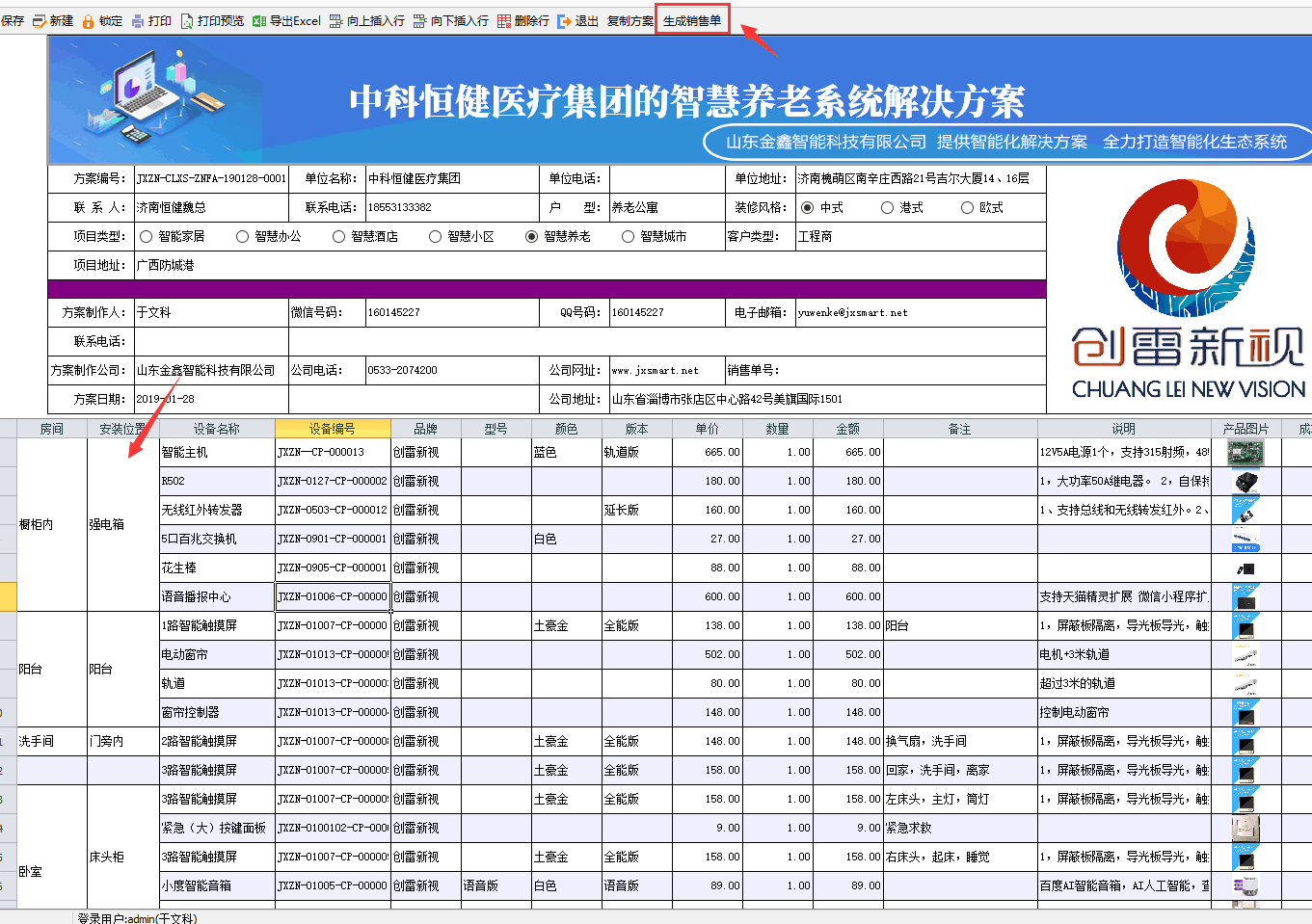Viewport: 1312px width, 924px height.
Task: Click the 生成销售单 button
Action: [691, 16]
